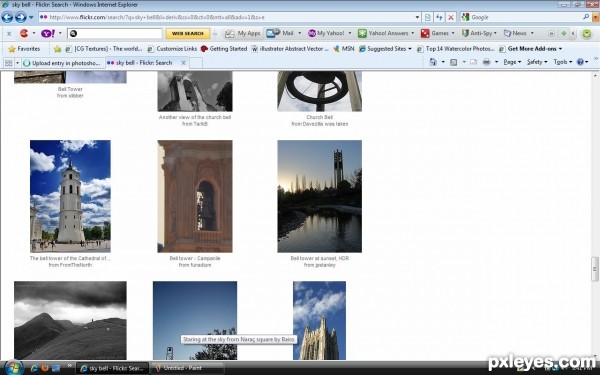Switch to Upload entry in photoshop tab
600x375 pixels.
coord(63,63)
